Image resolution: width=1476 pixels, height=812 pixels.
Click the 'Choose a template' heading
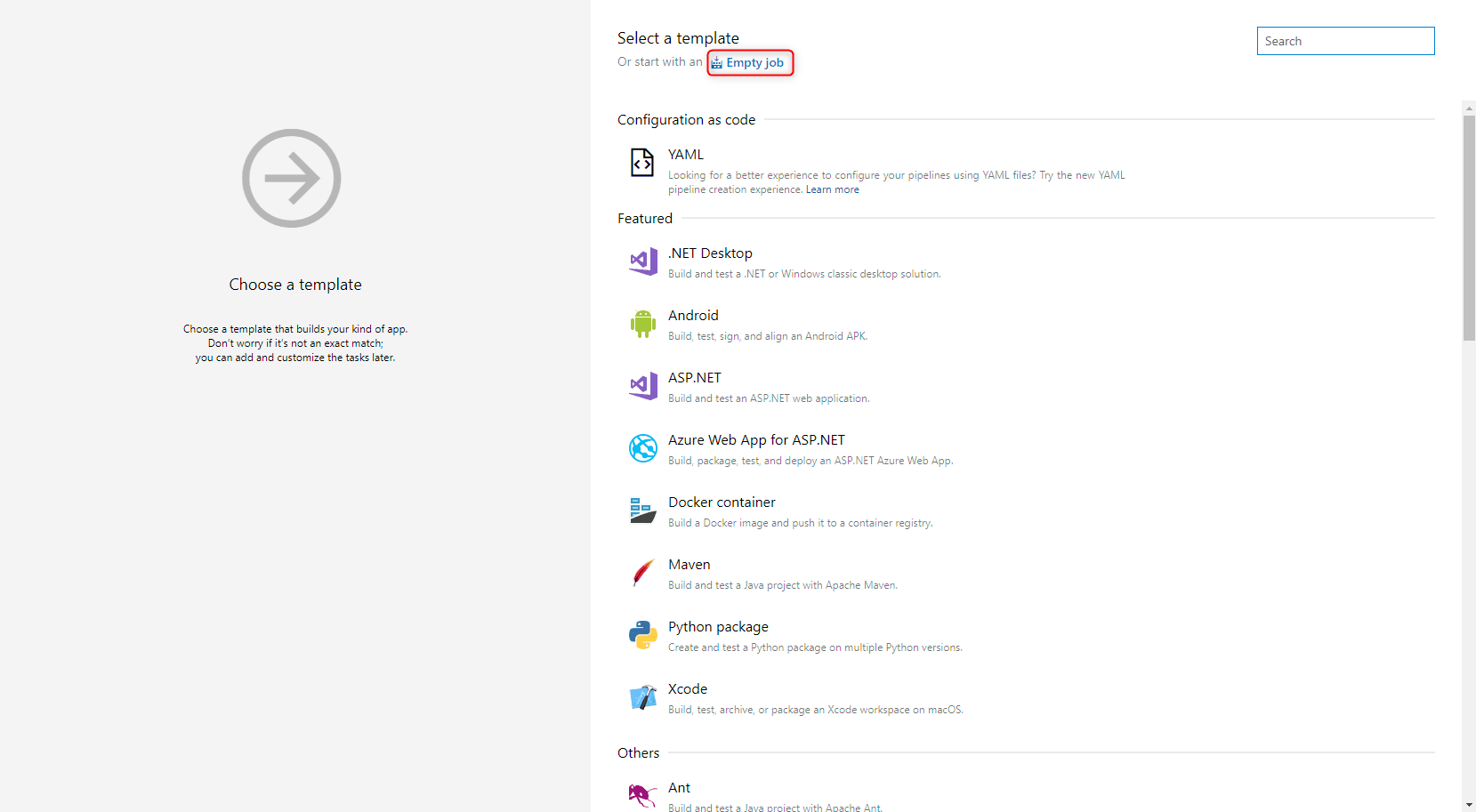tap(295, 285)
